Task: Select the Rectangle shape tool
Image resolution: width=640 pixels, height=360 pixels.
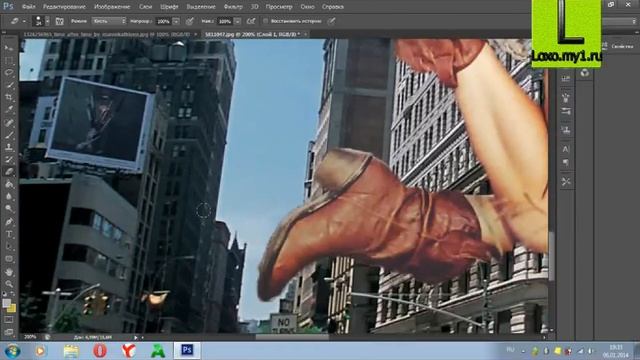Action: click(9, 259)
